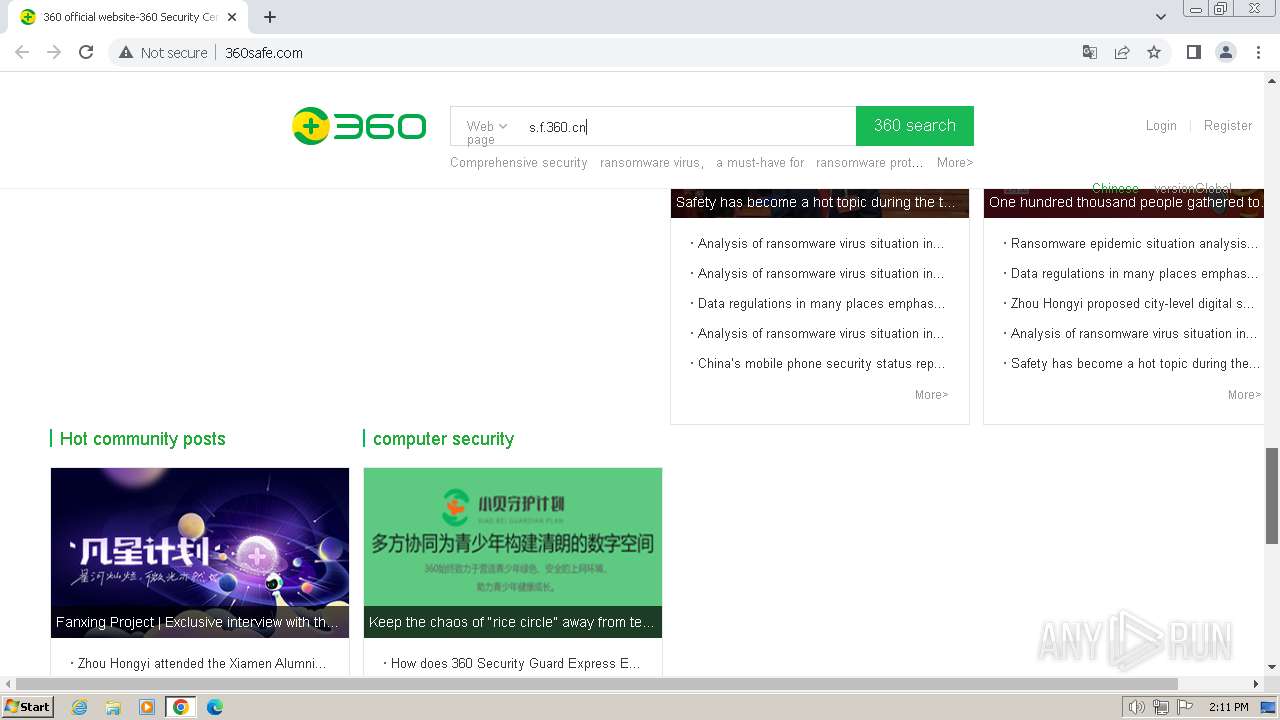Screen dimensions: 1280x720
Task: Click the 360safe.com address bar URL
Action: [x=264, y=53]
